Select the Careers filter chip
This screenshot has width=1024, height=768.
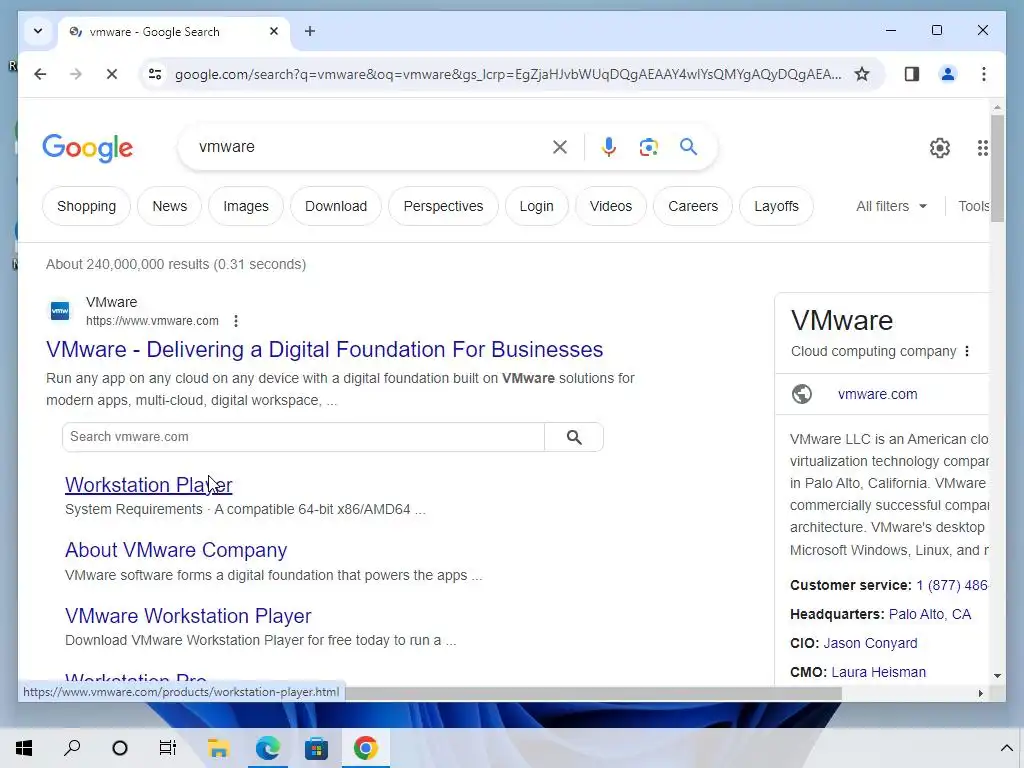click(x=693, y=206)
